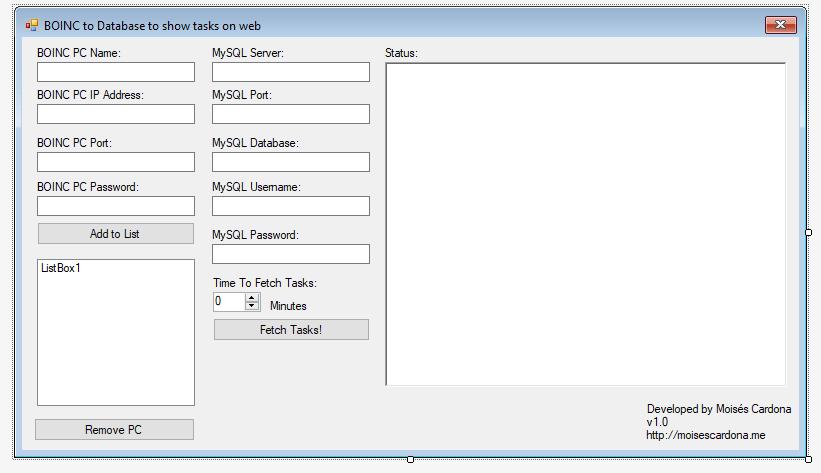This screenshot has height=473, width=821.
Task: Click the MySQL Server: label
Action: click(248, 53)
